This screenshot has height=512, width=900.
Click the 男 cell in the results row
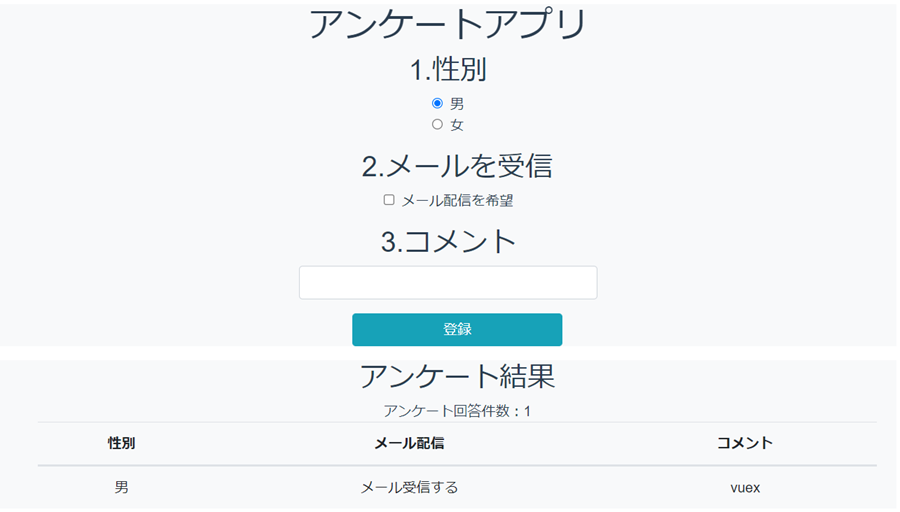point(122,488)
